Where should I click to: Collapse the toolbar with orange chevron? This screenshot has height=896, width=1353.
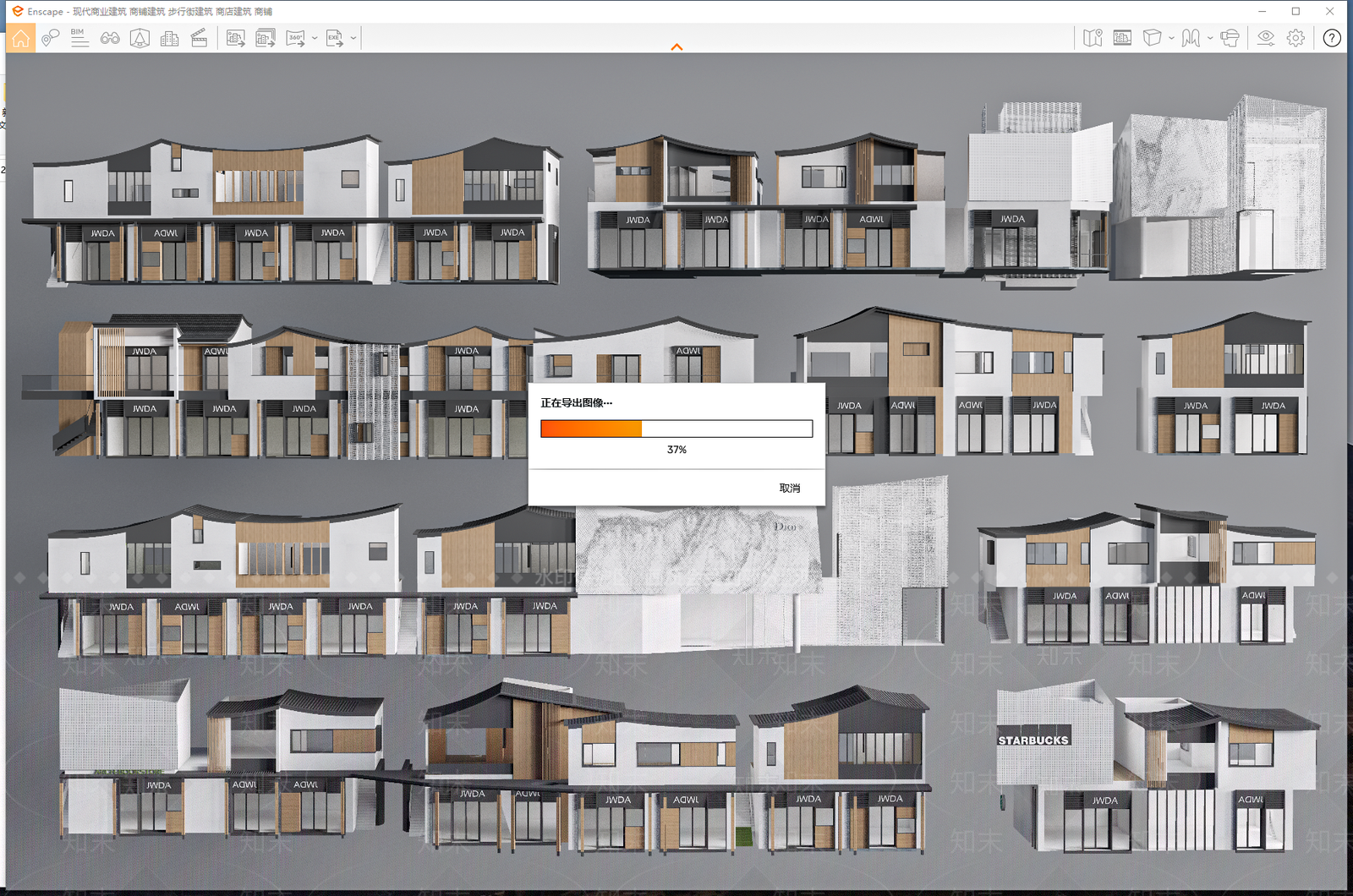[x=676, y=47]
